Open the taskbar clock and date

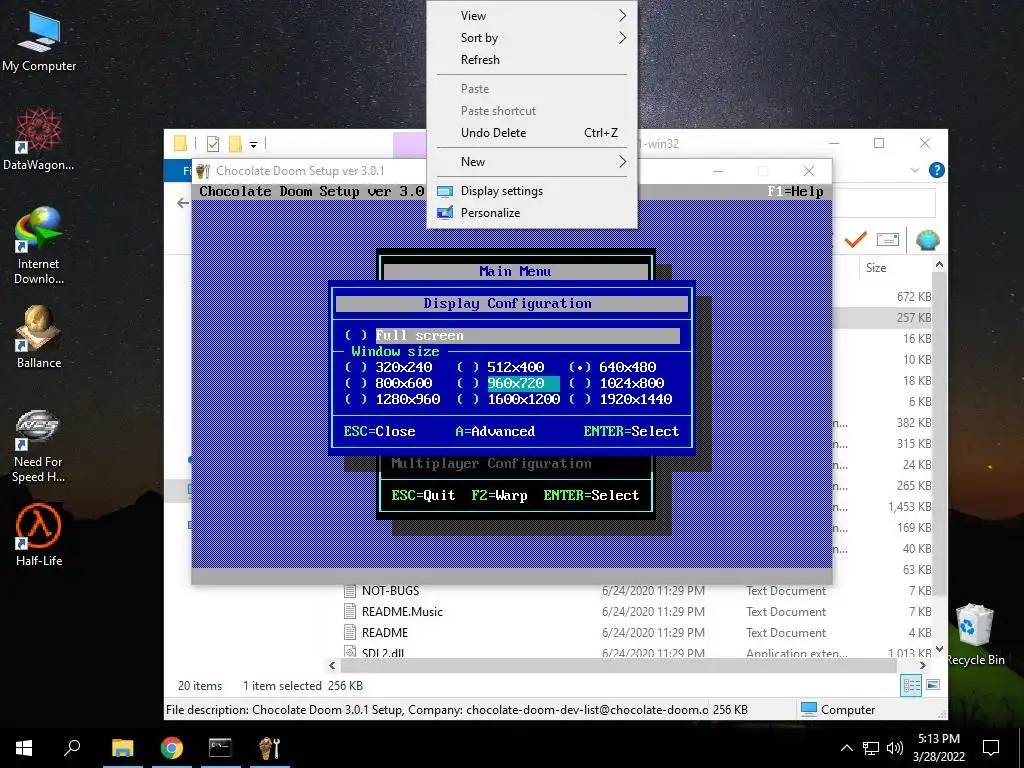click(x=938, y=748)
